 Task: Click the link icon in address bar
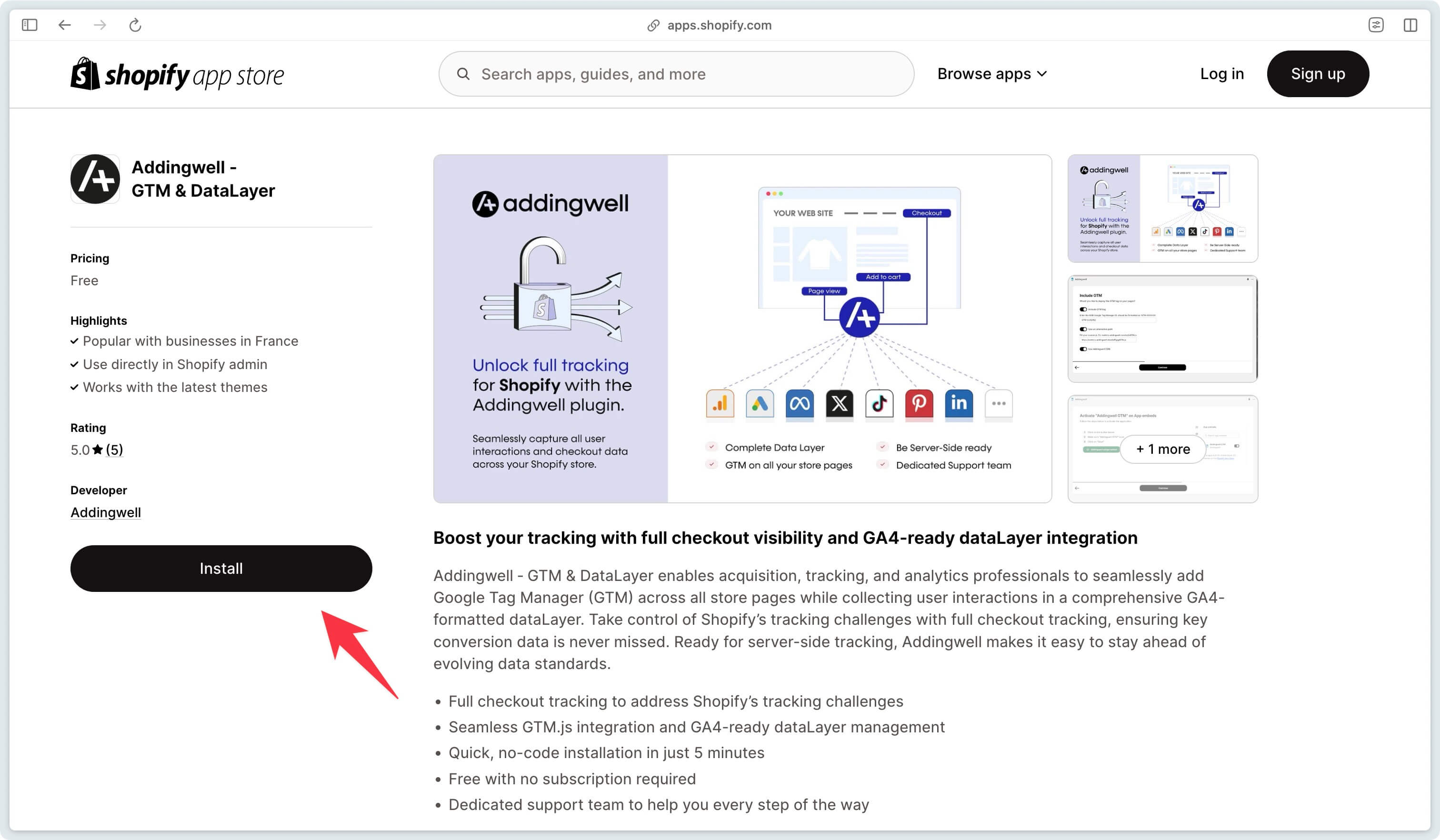coord(653,25)
